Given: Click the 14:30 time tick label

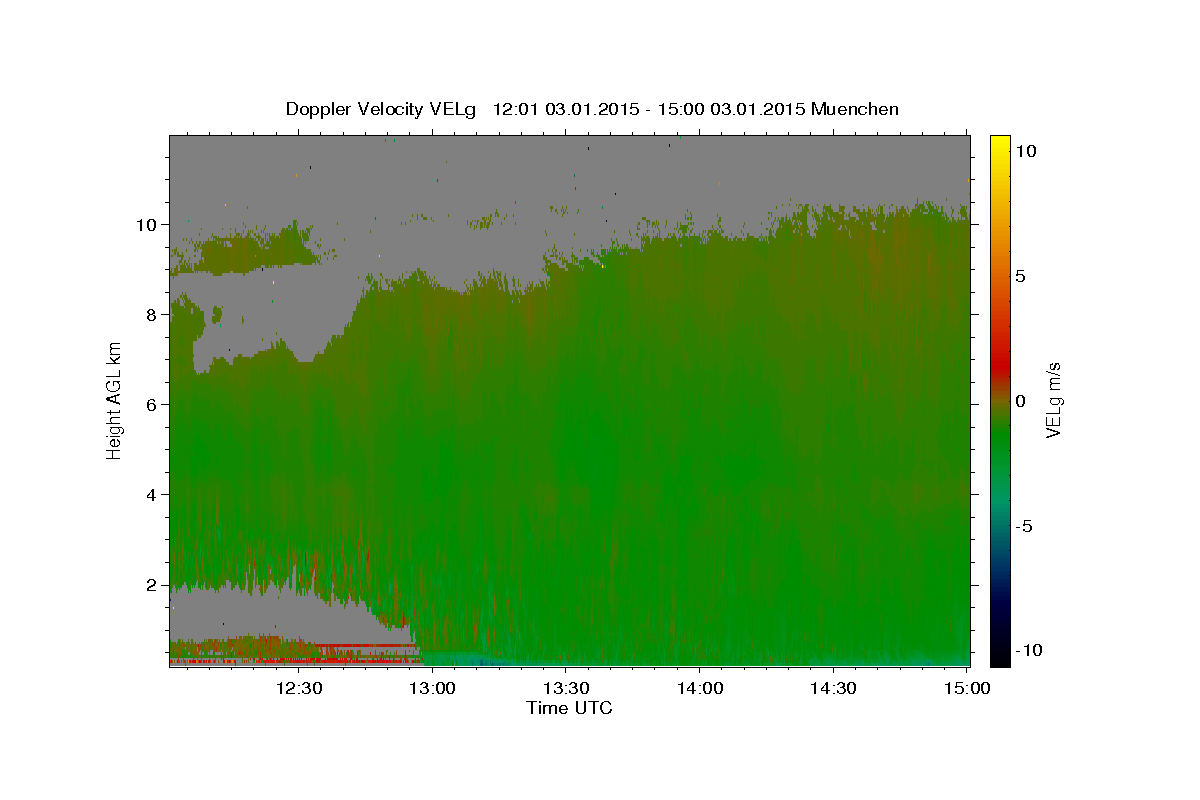Looking at the screenshot, I should pos(833,688).
